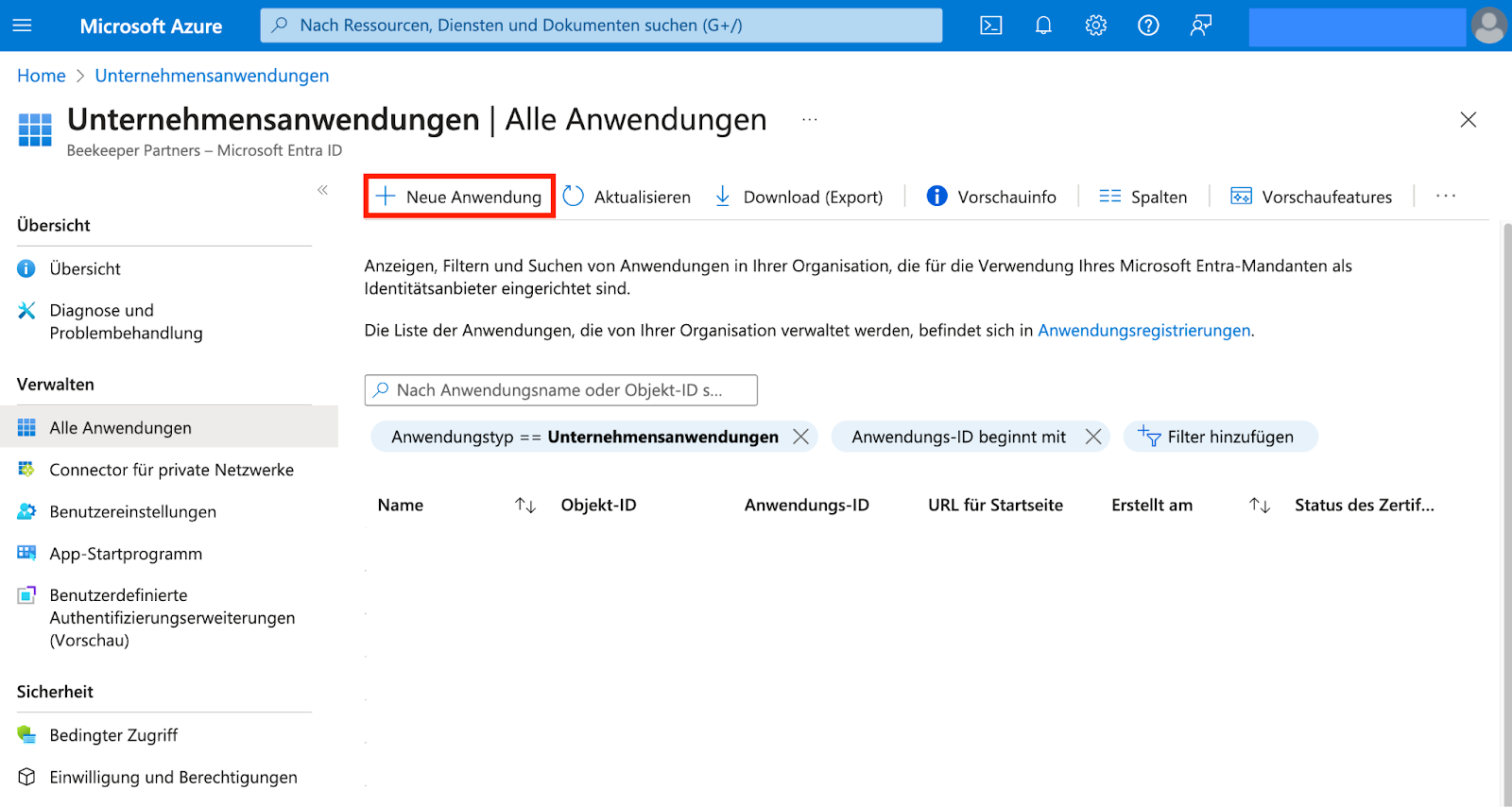Image resolution: width=1512 pixels, height=807 pixels.
Task: Collapse the left navigation pane
Action: [322, 190]
